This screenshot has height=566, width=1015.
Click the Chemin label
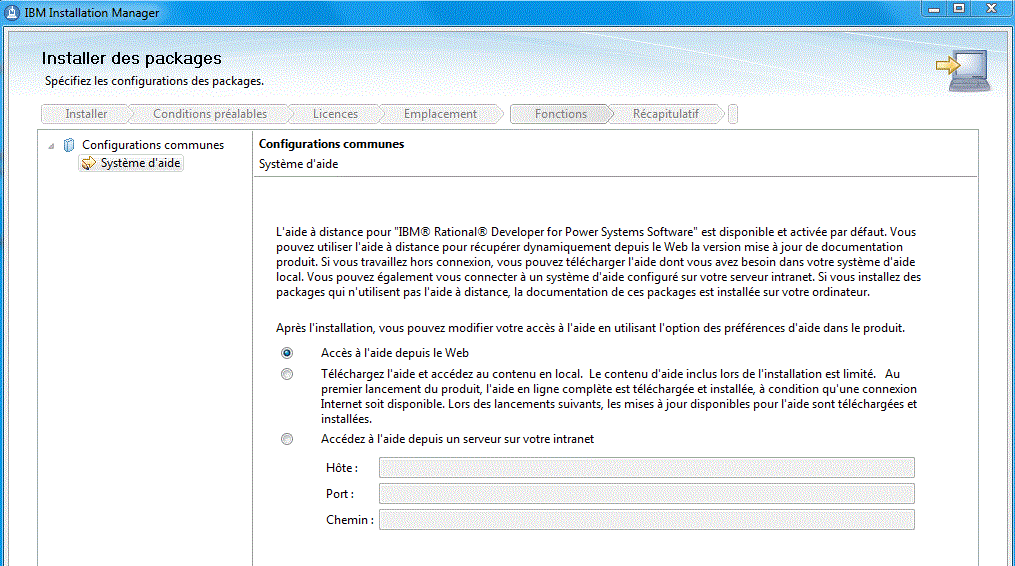coord(350,519)
